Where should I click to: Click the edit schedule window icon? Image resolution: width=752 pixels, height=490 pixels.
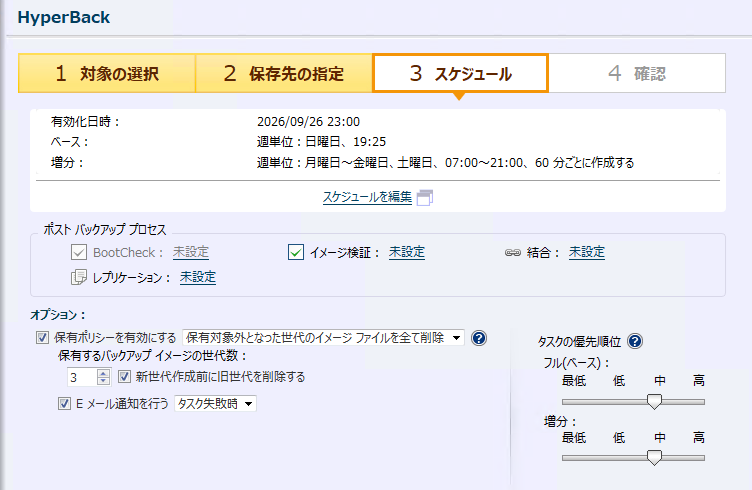425,198
